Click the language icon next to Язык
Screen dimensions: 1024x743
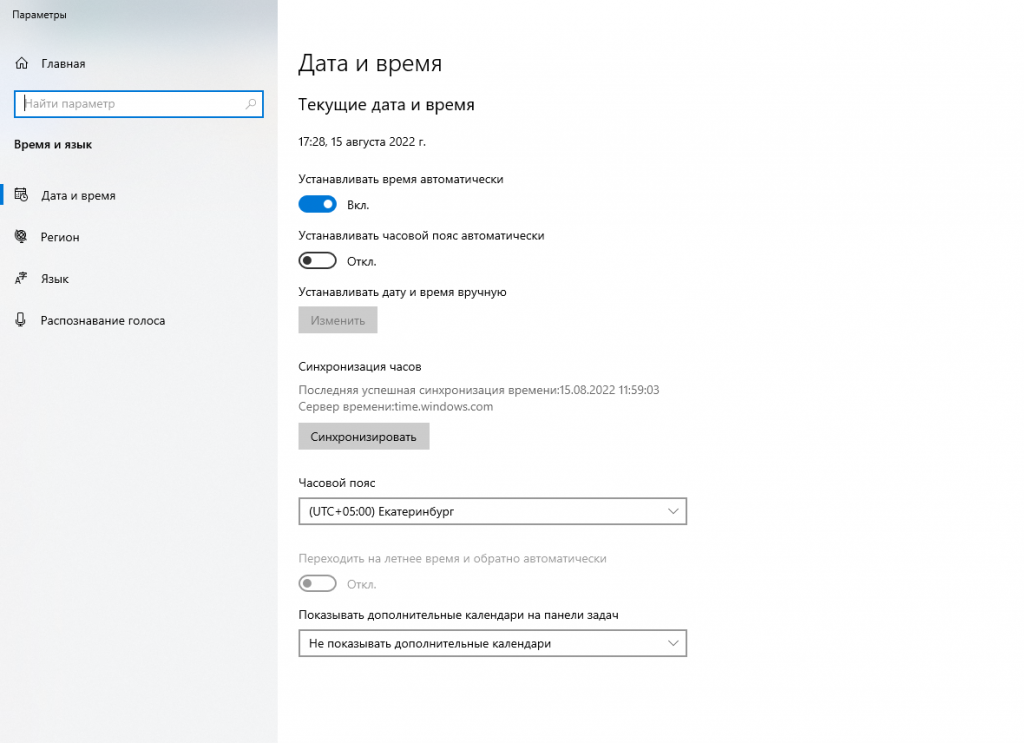tap(22, 279)
